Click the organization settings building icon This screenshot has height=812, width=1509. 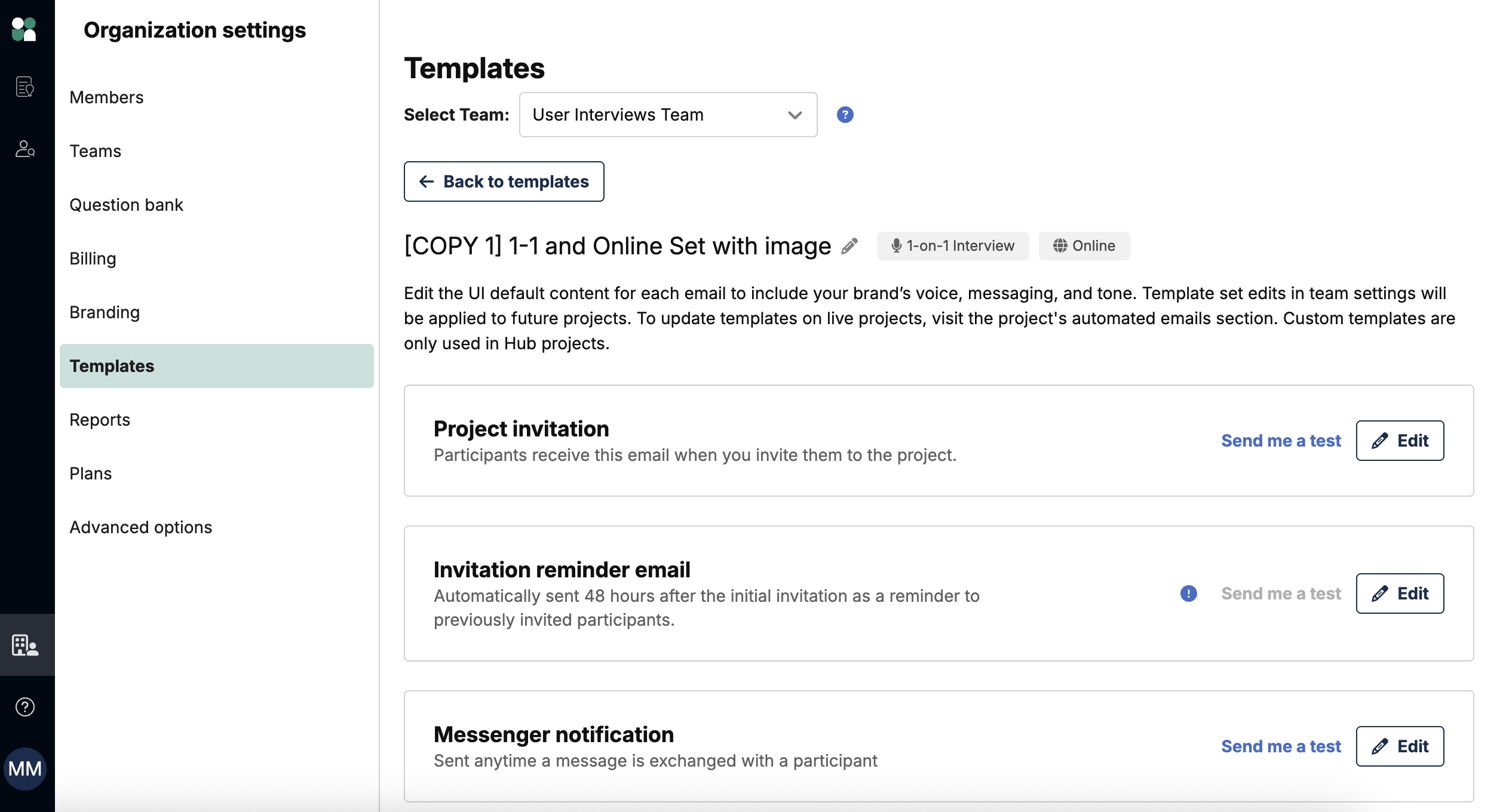[24, 645]
